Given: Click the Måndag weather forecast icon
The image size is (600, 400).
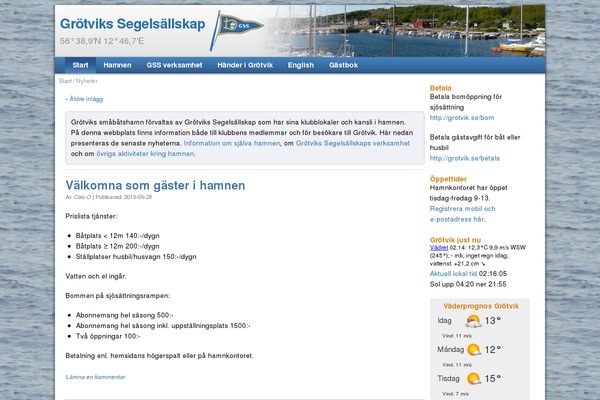Looking at the screenshot, I should coord(474,349).
